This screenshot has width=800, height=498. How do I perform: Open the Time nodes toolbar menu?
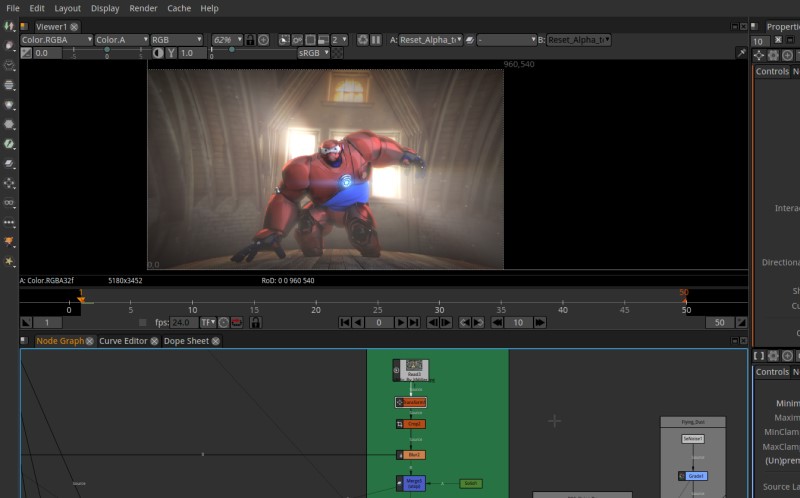click(x=9, y=65)
